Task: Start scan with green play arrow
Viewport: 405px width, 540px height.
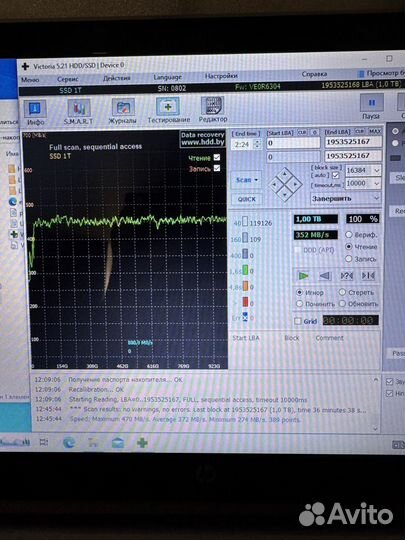Action: pos(303,276)
